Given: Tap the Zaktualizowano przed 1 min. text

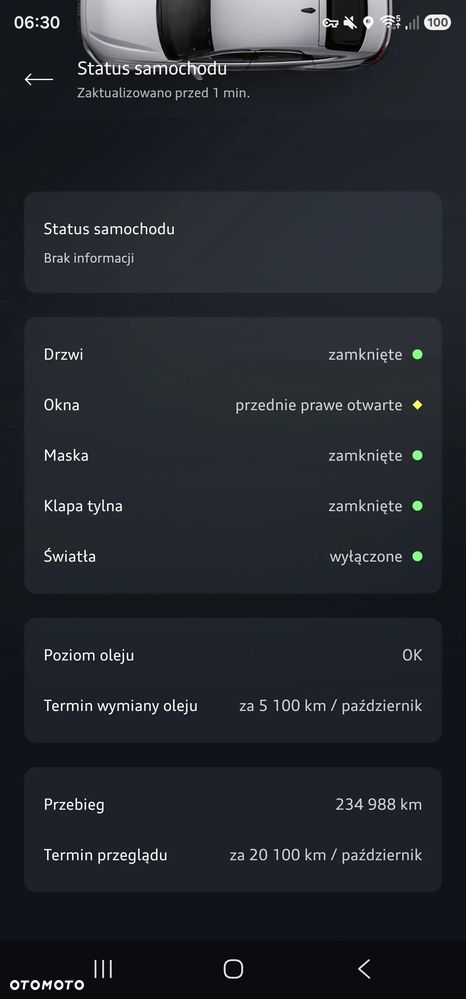Looking at the screenshot, I should [x=163, y=93].
